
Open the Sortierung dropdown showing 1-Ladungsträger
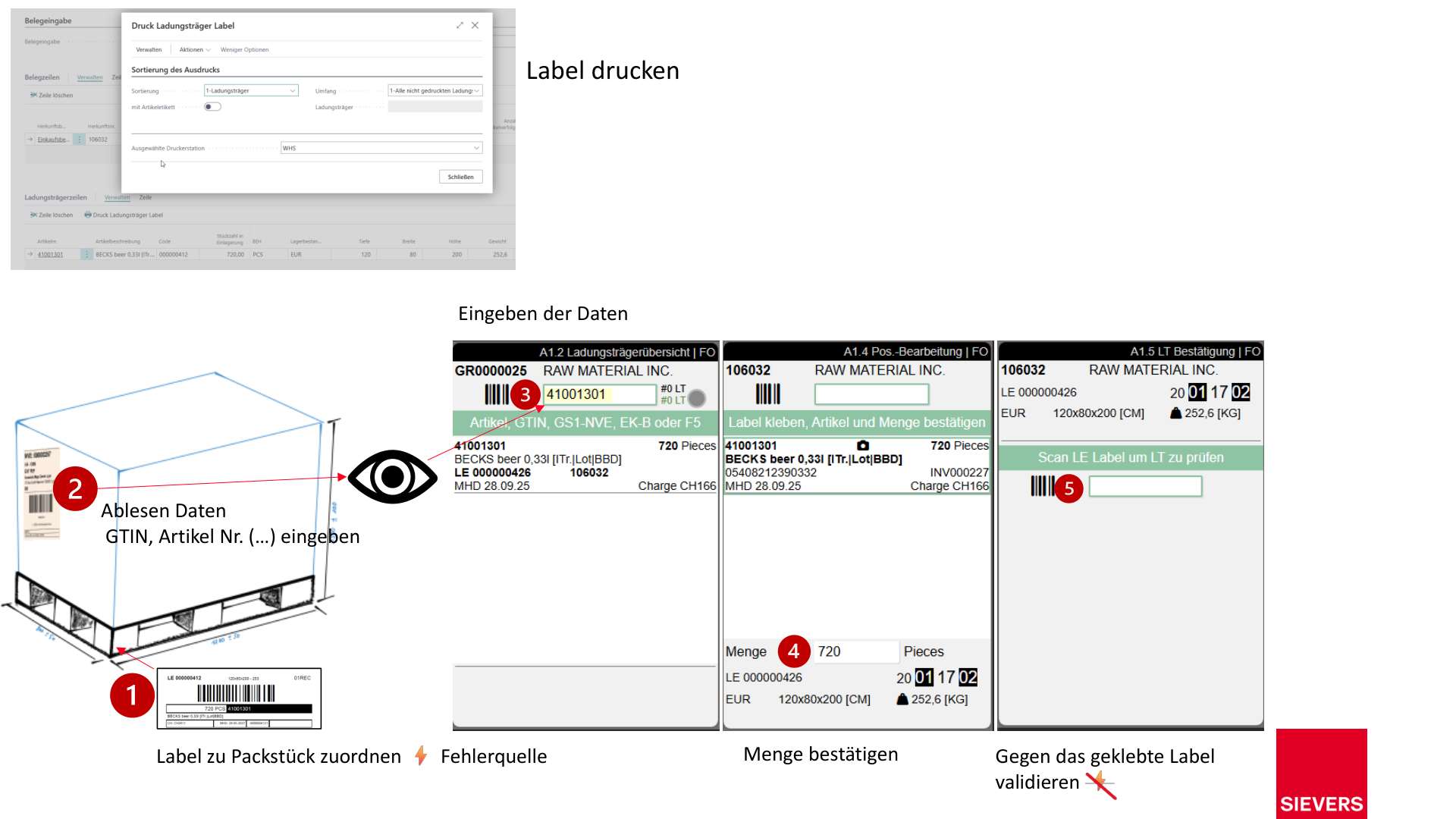[251, 91]
